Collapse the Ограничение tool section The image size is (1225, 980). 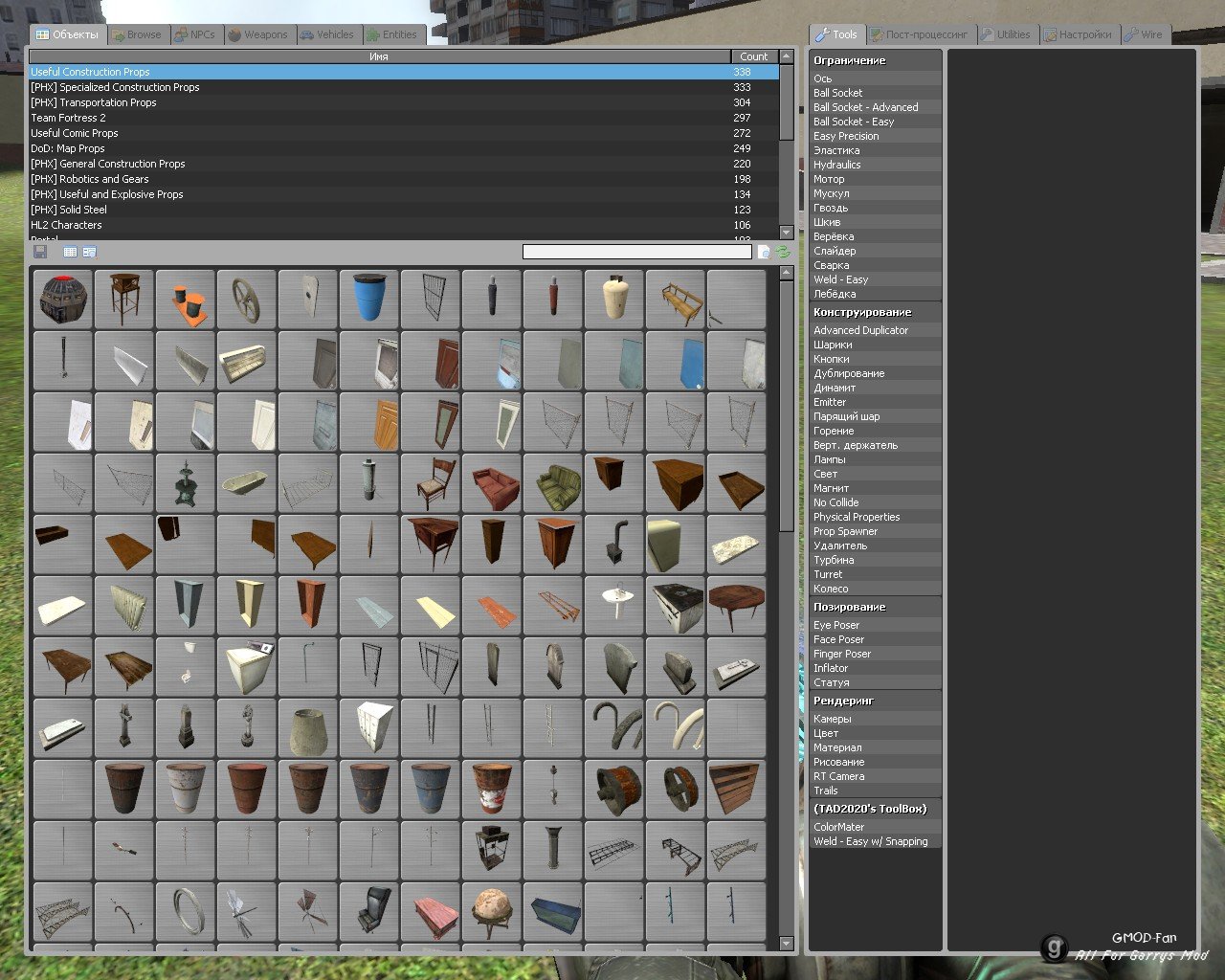(875, 60)
